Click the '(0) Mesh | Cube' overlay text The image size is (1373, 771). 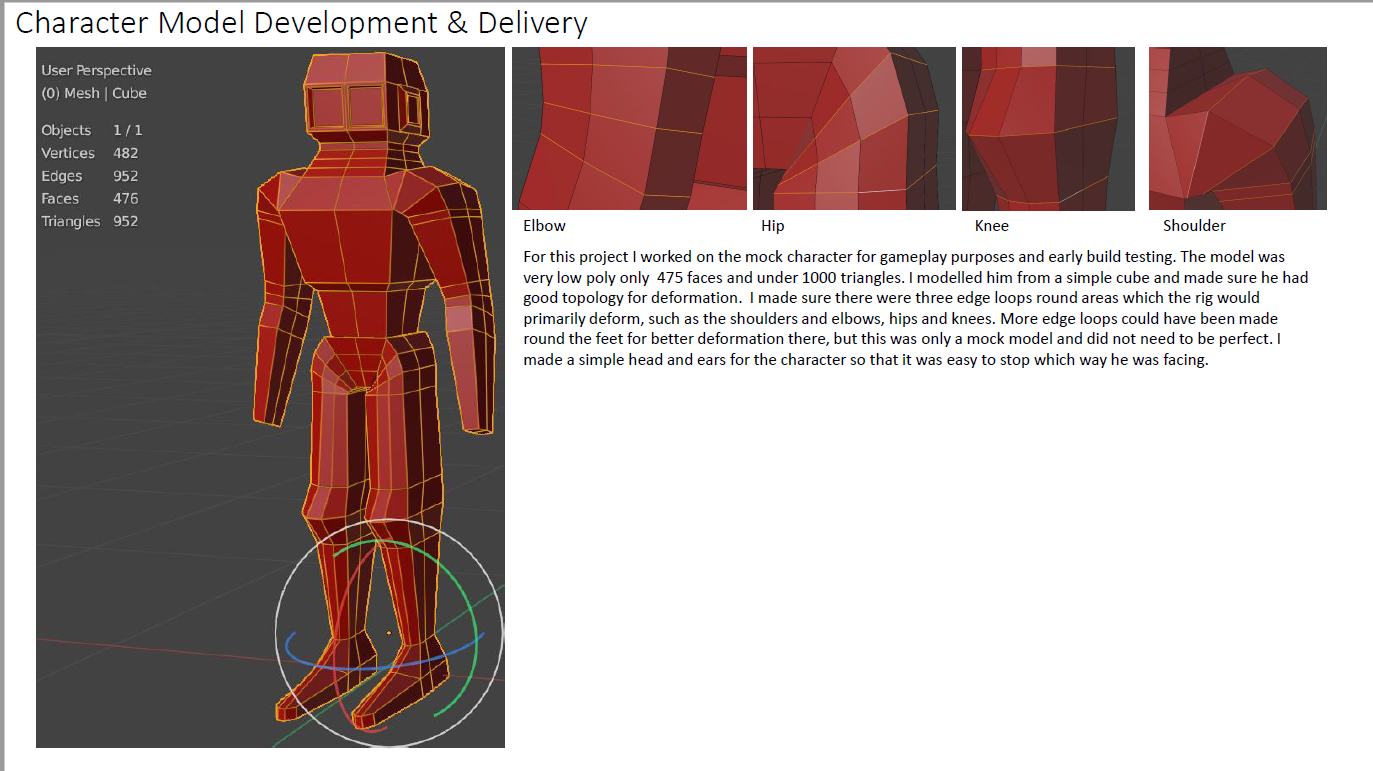tap(94, 93)
